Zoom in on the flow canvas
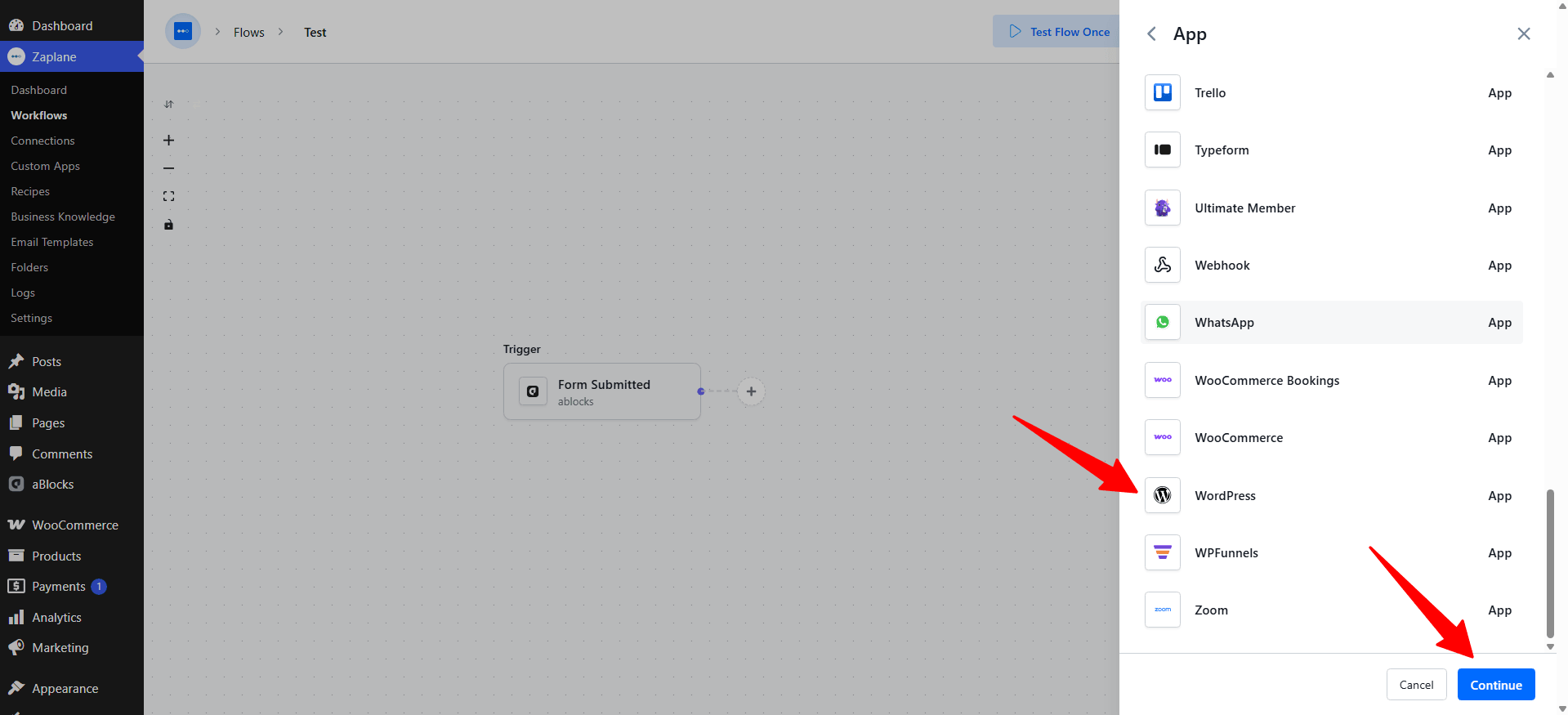The image size is (1568, 715). [168, 141]
